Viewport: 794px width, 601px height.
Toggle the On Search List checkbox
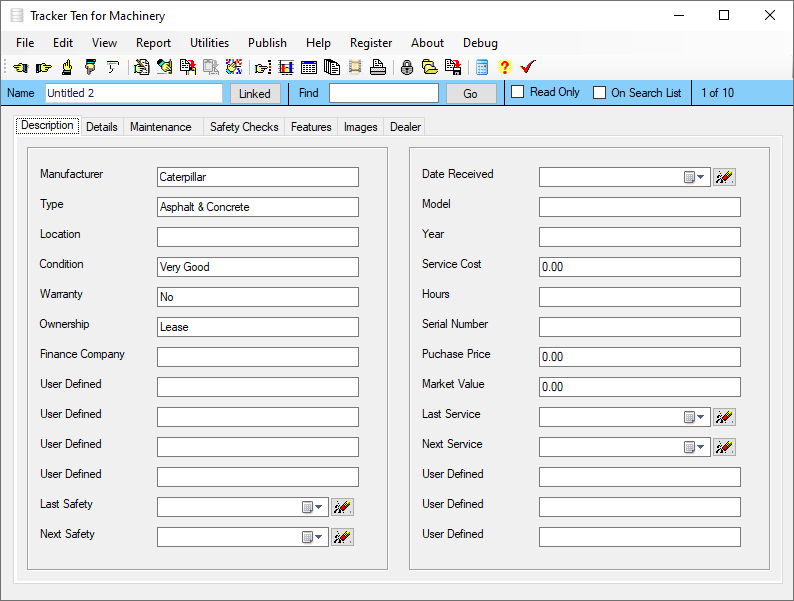[600, 93]
